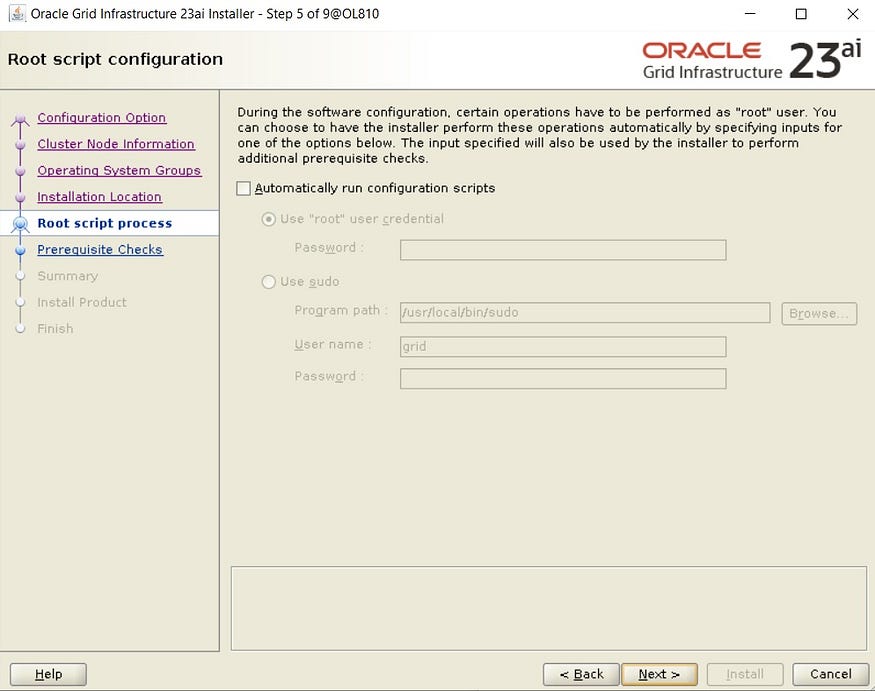Click the Finish step bullet

[21, 328]
